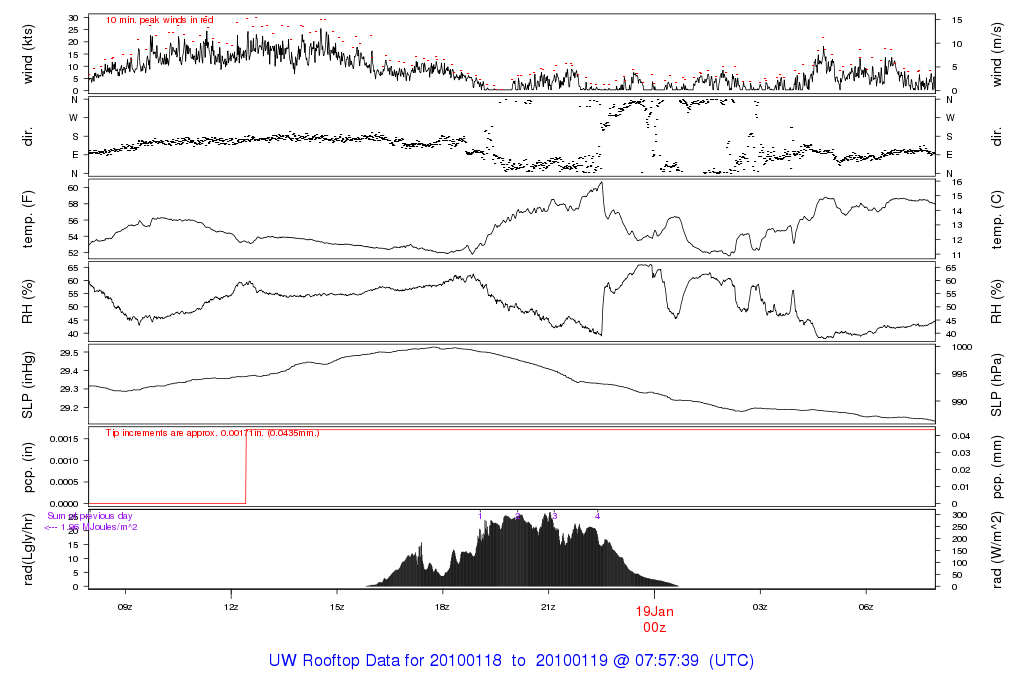Click the 'pcp. (in)' axis label
1024x700 pixels.
[27, 467]
